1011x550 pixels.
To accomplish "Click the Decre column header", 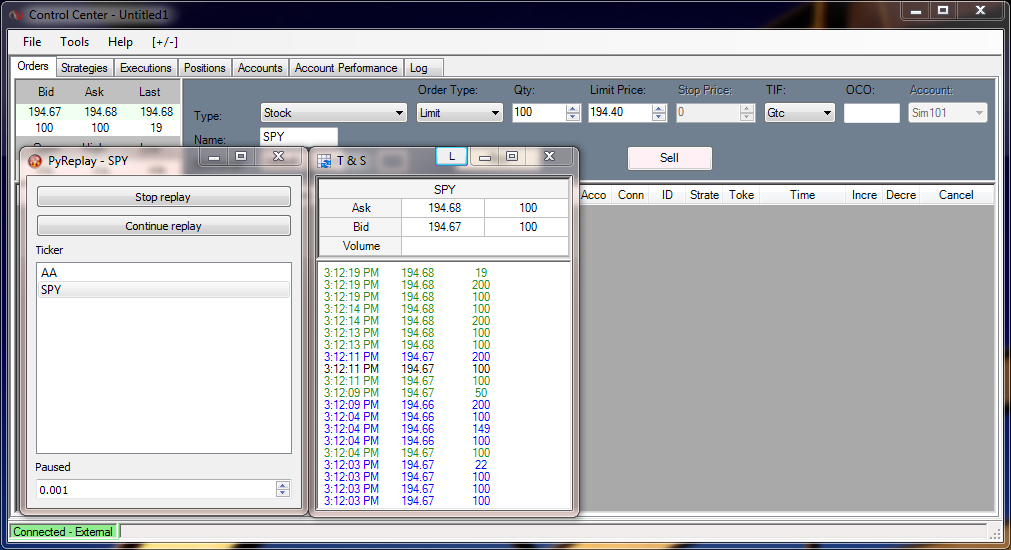I will (901, 195).
